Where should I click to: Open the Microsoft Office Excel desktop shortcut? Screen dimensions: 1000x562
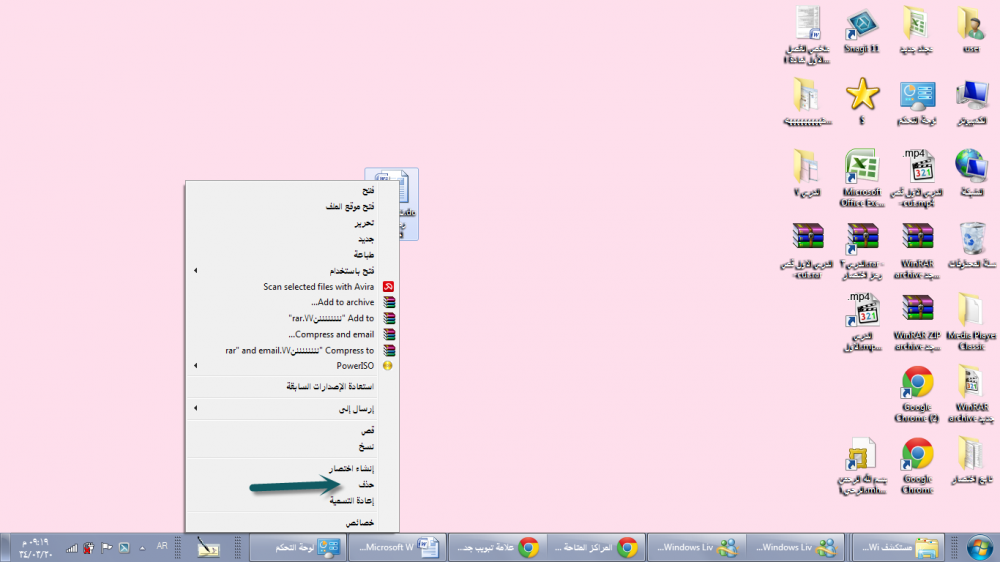(861, 170)
